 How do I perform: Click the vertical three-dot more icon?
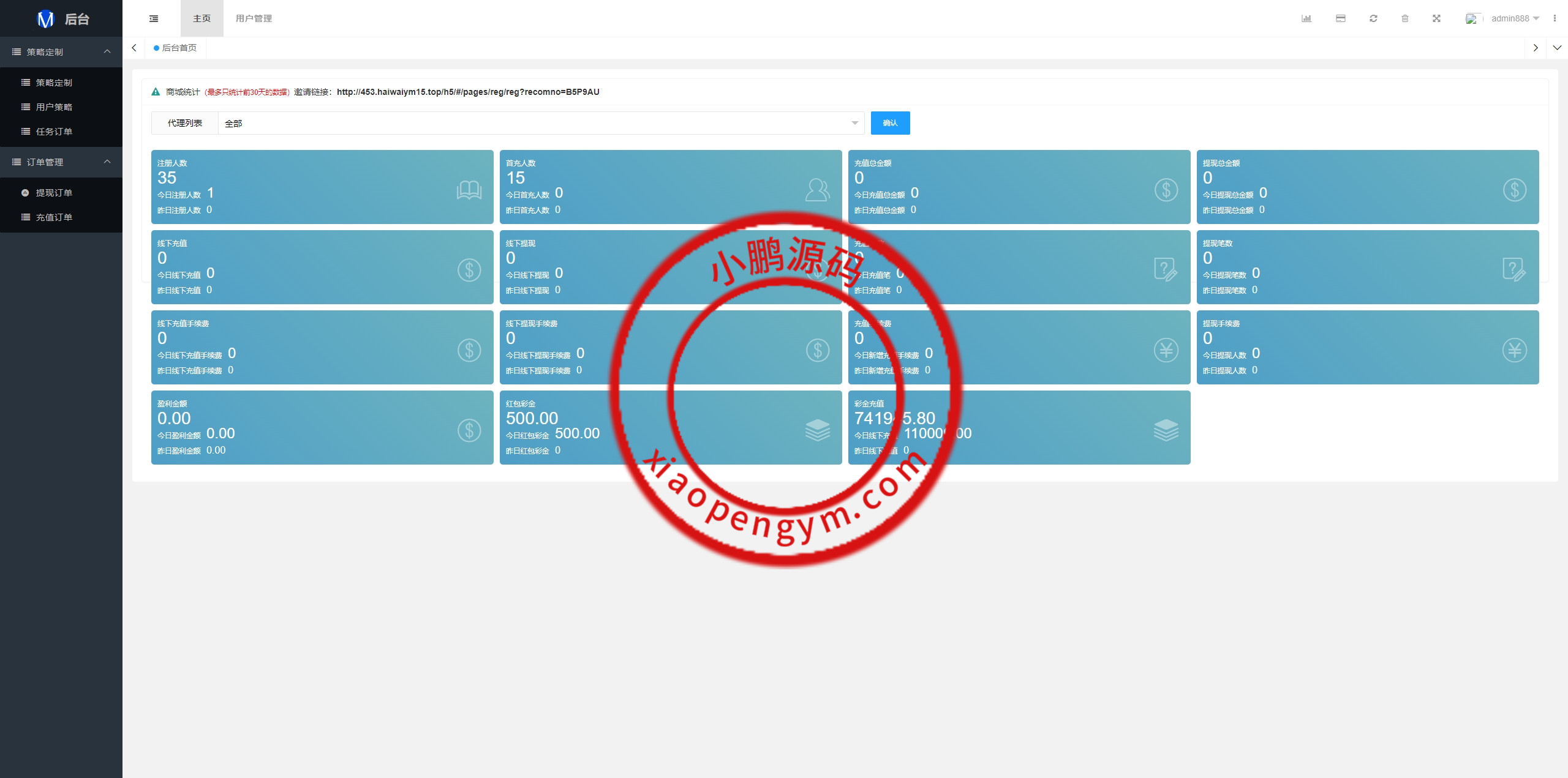click(x=1555, y=18)
